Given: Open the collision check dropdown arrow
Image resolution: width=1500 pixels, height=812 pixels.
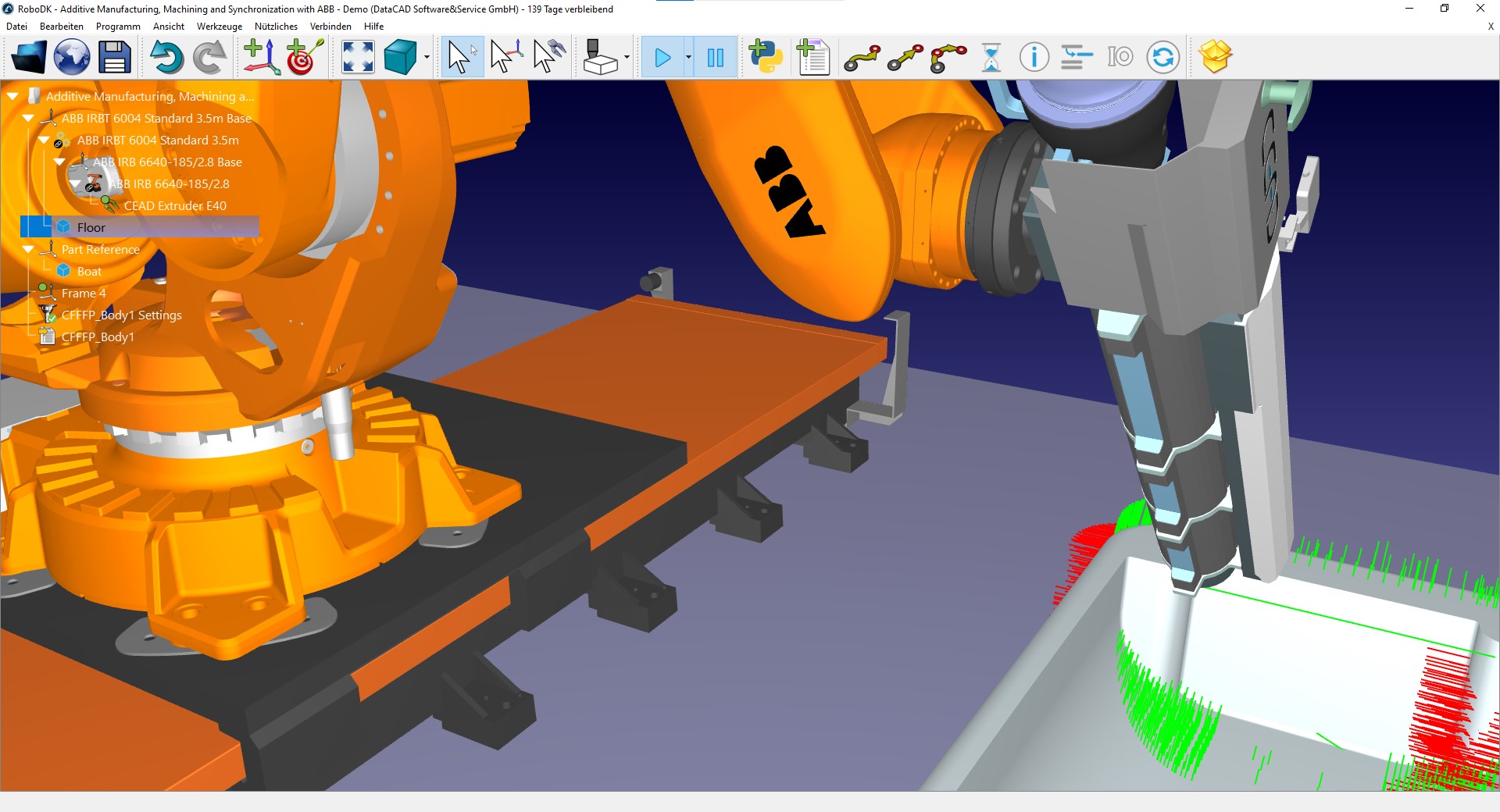Looking at the screenshot, I should click(627, 57).
